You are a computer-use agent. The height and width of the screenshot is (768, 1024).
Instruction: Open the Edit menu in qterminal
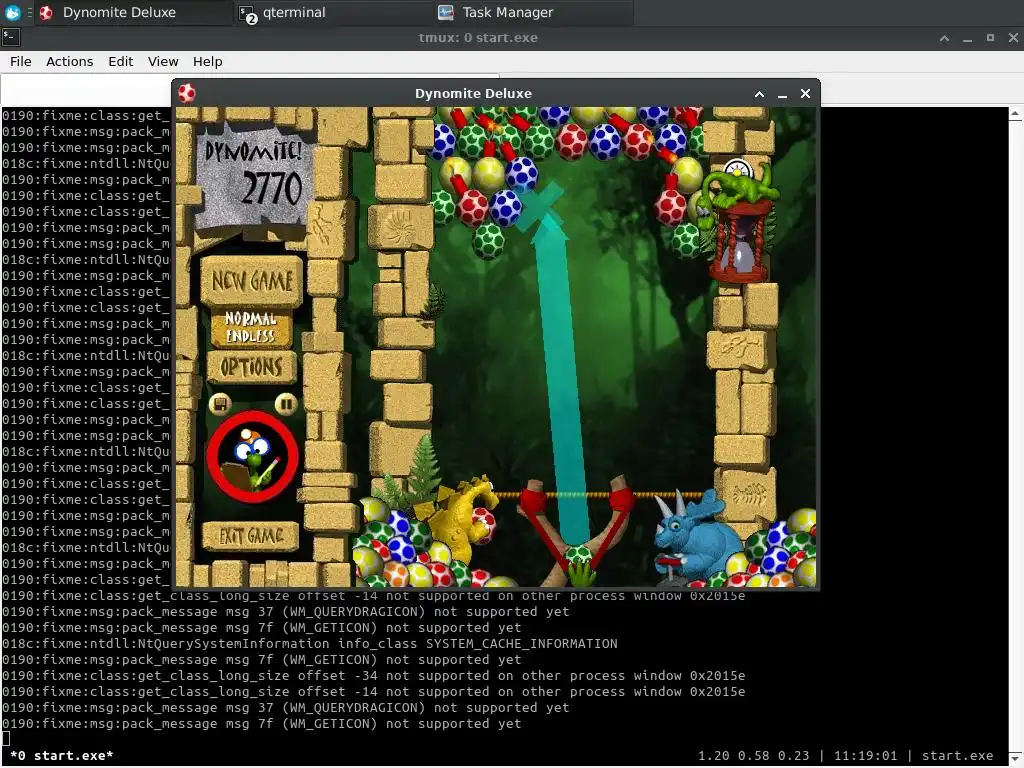pyautogui.click(x=120, y=61)
